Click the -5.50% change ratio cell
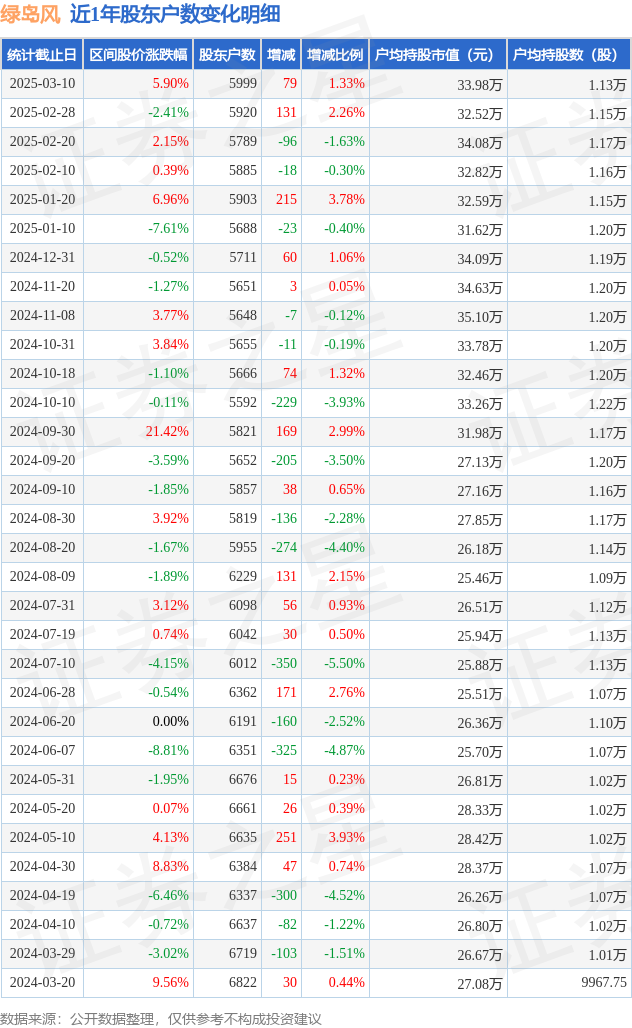Image resolution: width=632 pixels, height=1028 pixels. click(344, 663)
